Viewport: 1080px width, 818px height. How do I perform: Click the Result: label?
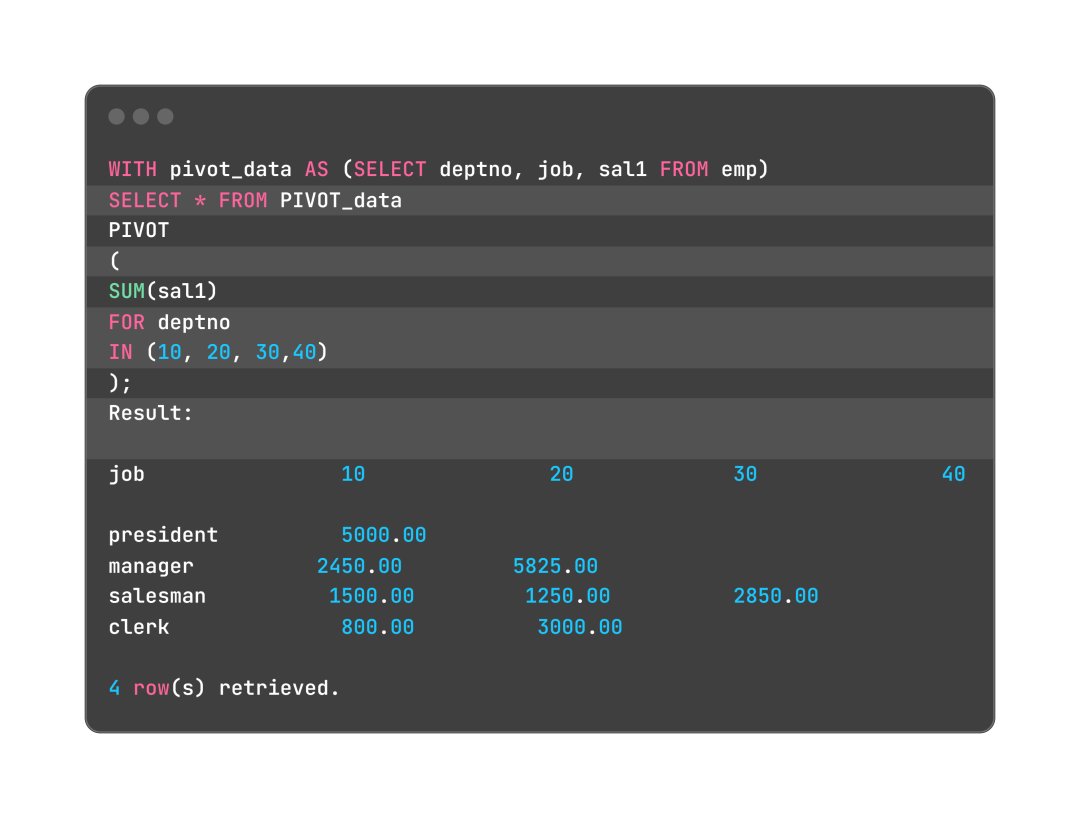(x=151, y=413)
